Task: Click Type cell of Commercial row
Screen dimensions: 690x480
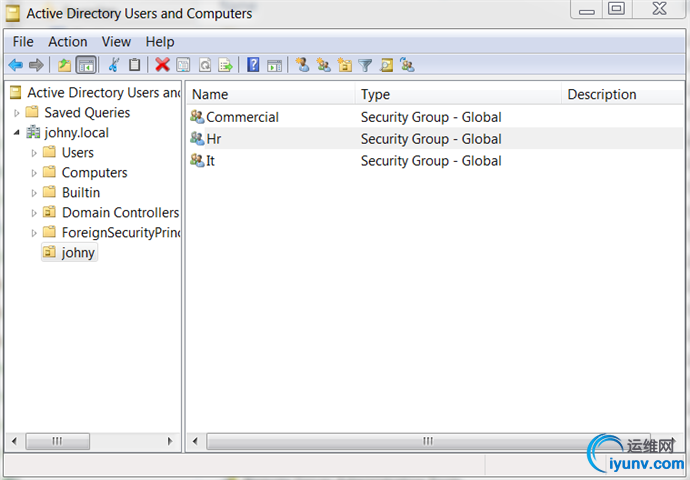Action: click(431, 117)
